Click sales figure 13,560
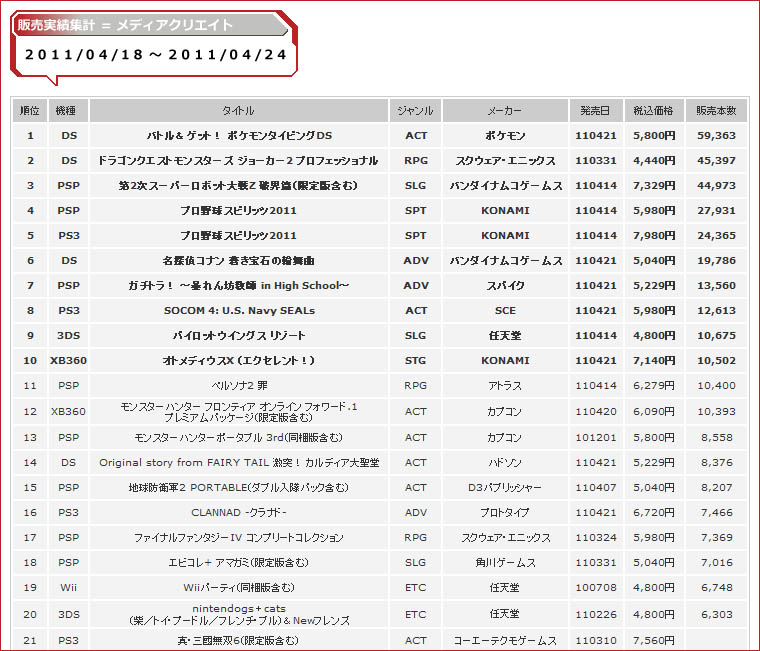The width and height of the screenshot is (760, 651). click(716, 286)
